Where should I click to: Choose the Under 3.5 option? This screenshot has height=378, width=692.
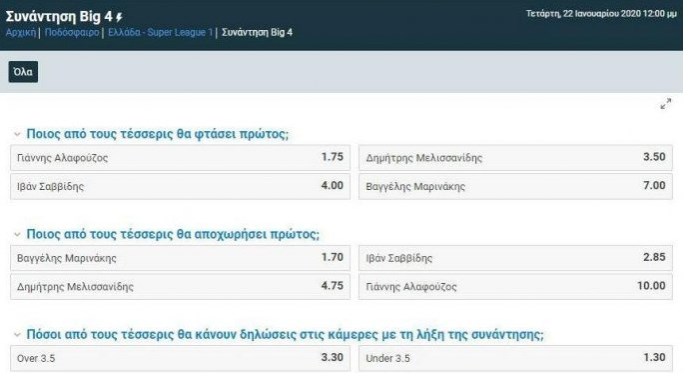pos(515,358)
